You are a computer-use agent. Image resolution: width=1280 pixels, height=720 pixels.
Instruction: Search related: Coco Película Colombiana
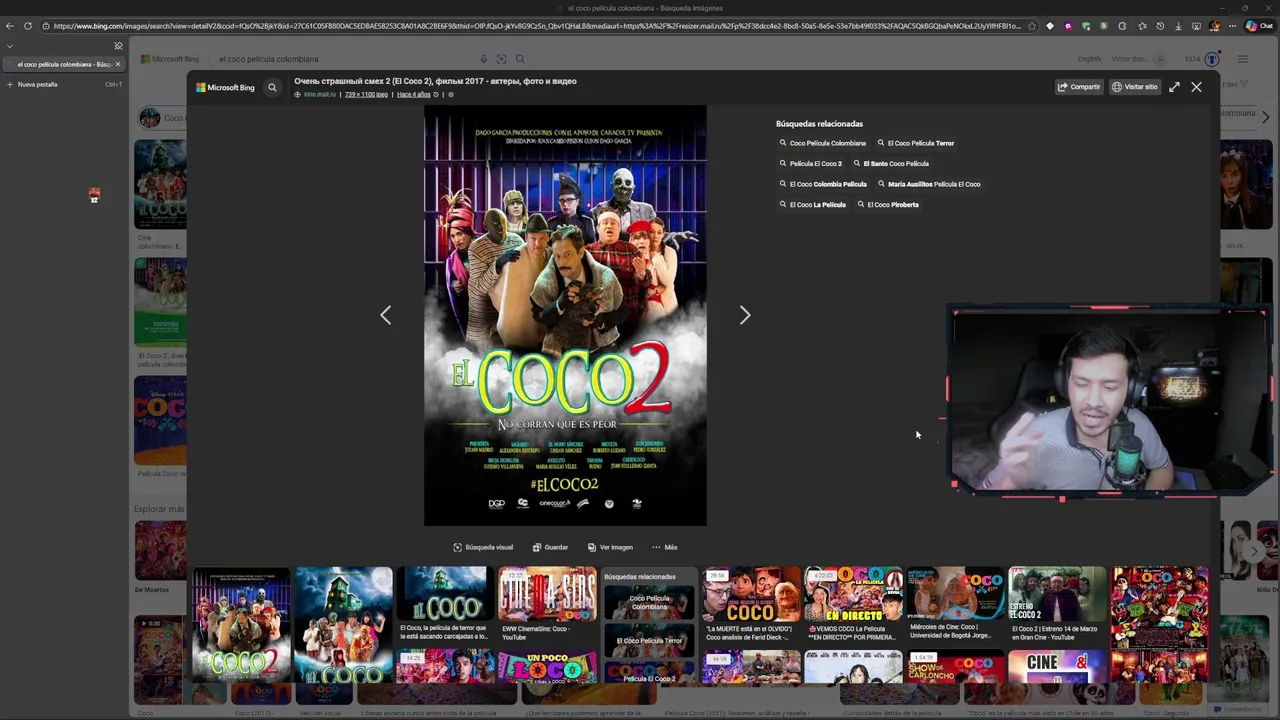point(822,143)
